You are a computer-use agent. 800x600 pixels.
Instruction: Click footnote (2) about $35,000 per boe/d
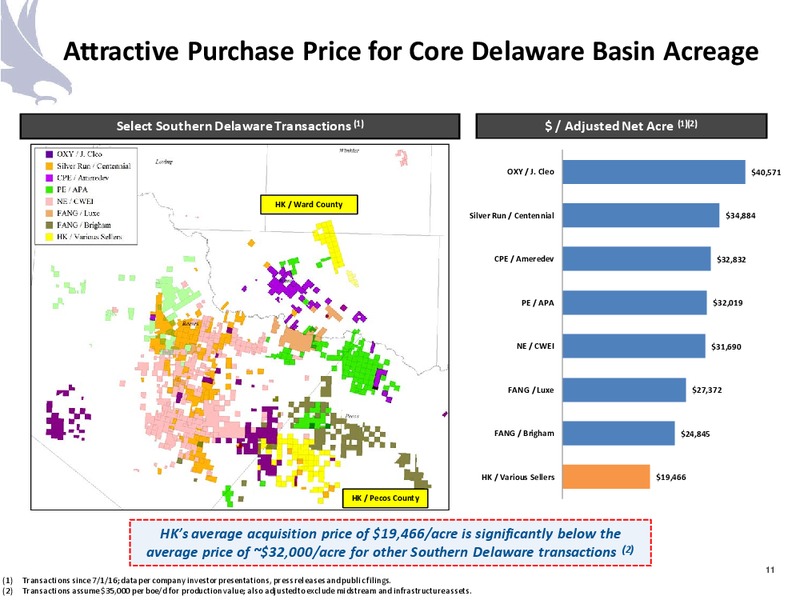coord(237,591)
